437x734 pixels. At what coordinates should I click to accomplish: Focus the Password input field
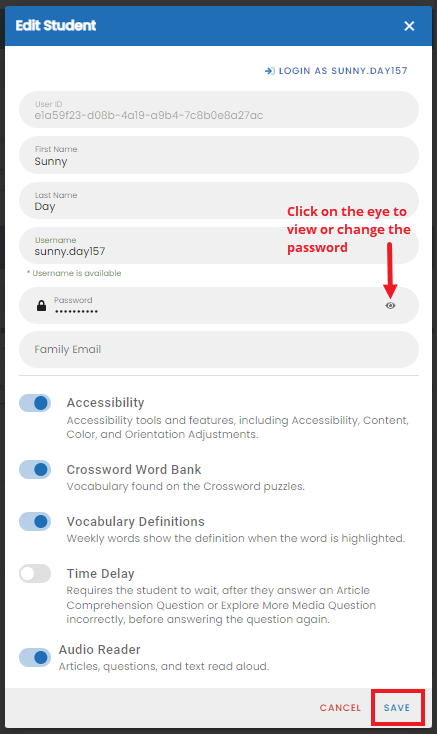tap(218, 306)
